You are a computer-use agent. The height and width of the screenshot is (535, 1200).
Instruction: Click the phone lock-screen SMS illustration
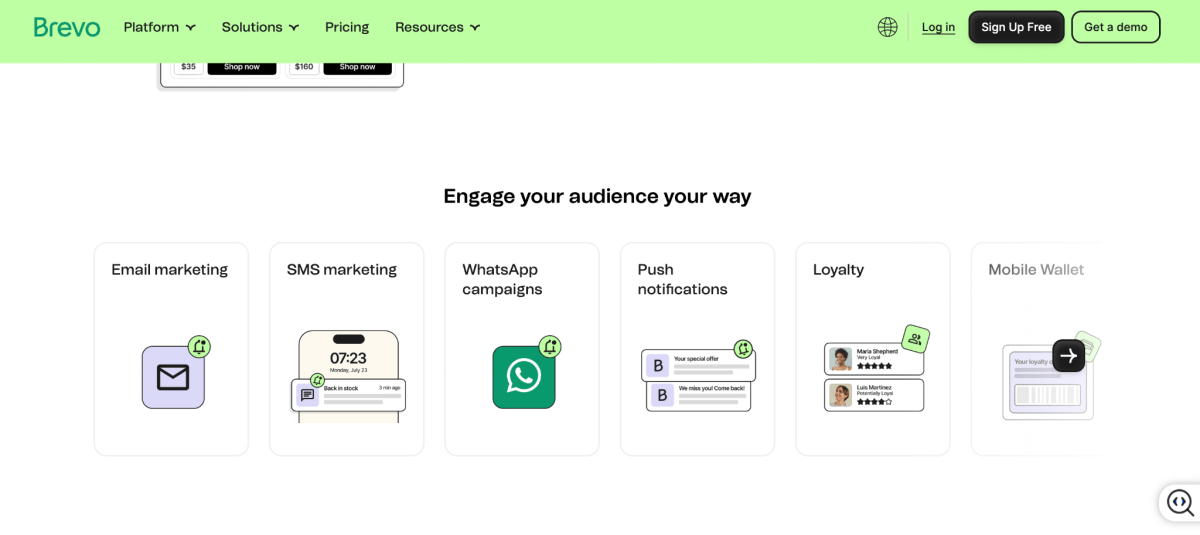coord(348,376)
